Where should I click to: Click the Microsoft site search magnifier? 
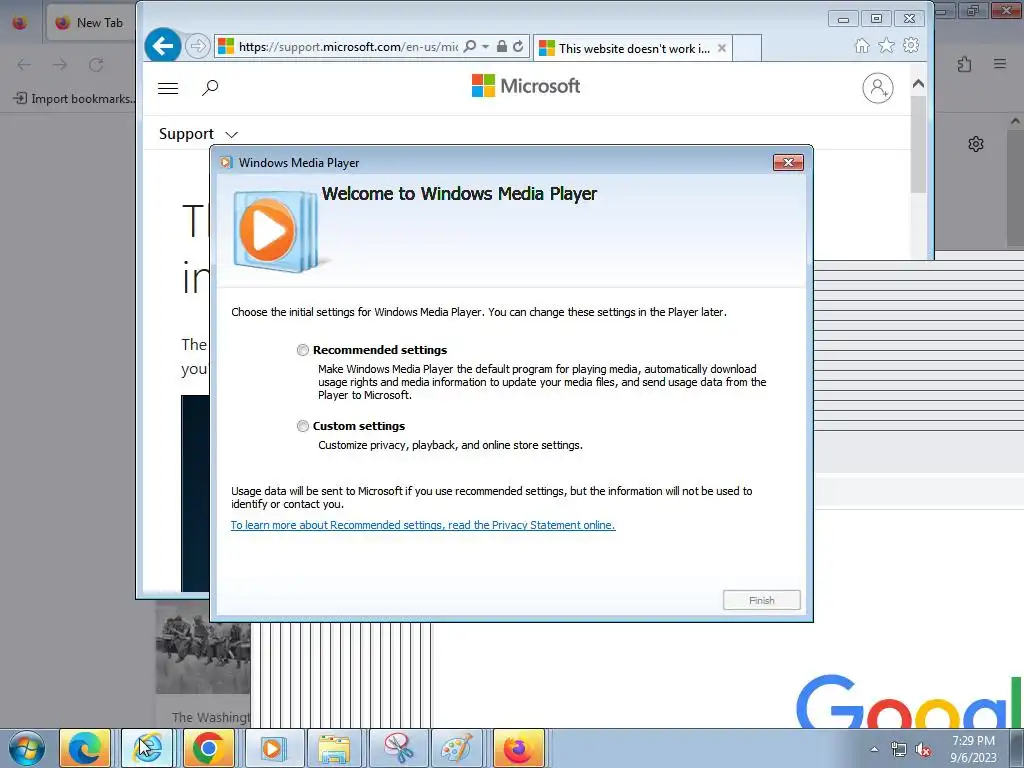pyautogui.click(x=210, y=88)
